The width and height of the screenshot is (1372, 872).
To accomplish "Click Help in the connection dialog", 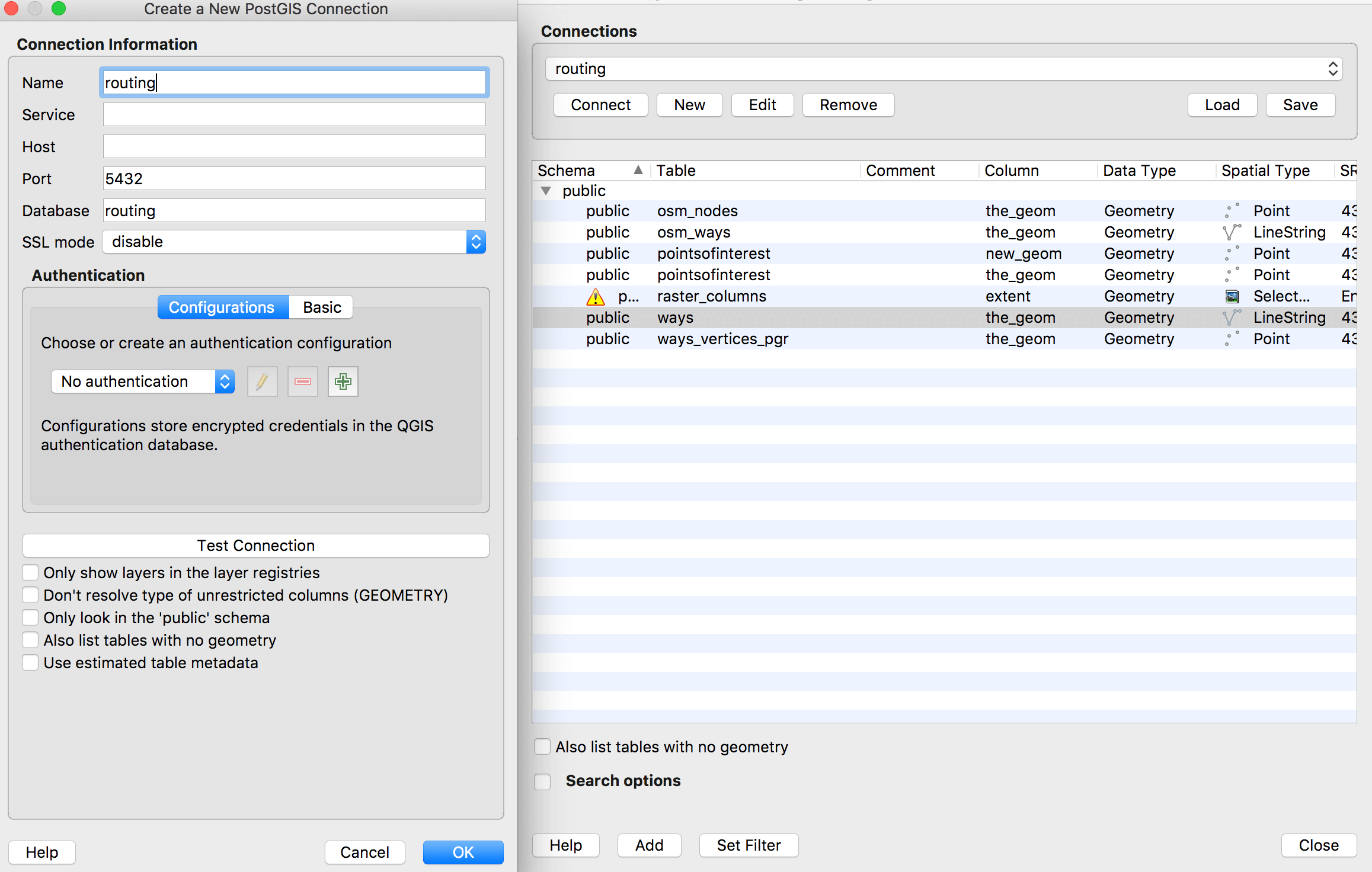I will (42, 852).
